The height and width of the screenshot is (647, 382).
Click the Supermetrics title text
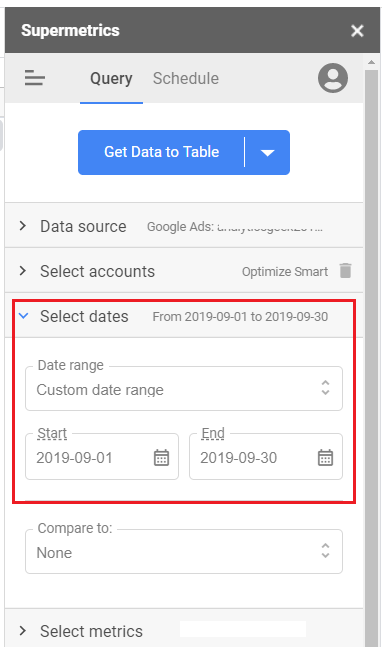tap(70, 31)
